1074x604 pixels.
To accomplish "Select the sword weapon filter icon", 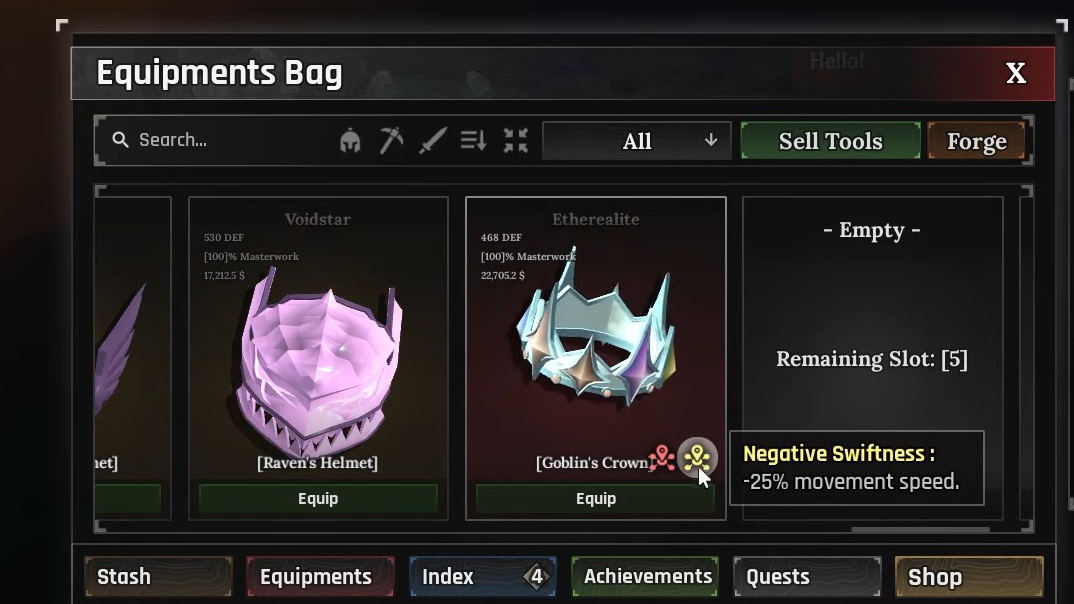I will coord(433,140).
